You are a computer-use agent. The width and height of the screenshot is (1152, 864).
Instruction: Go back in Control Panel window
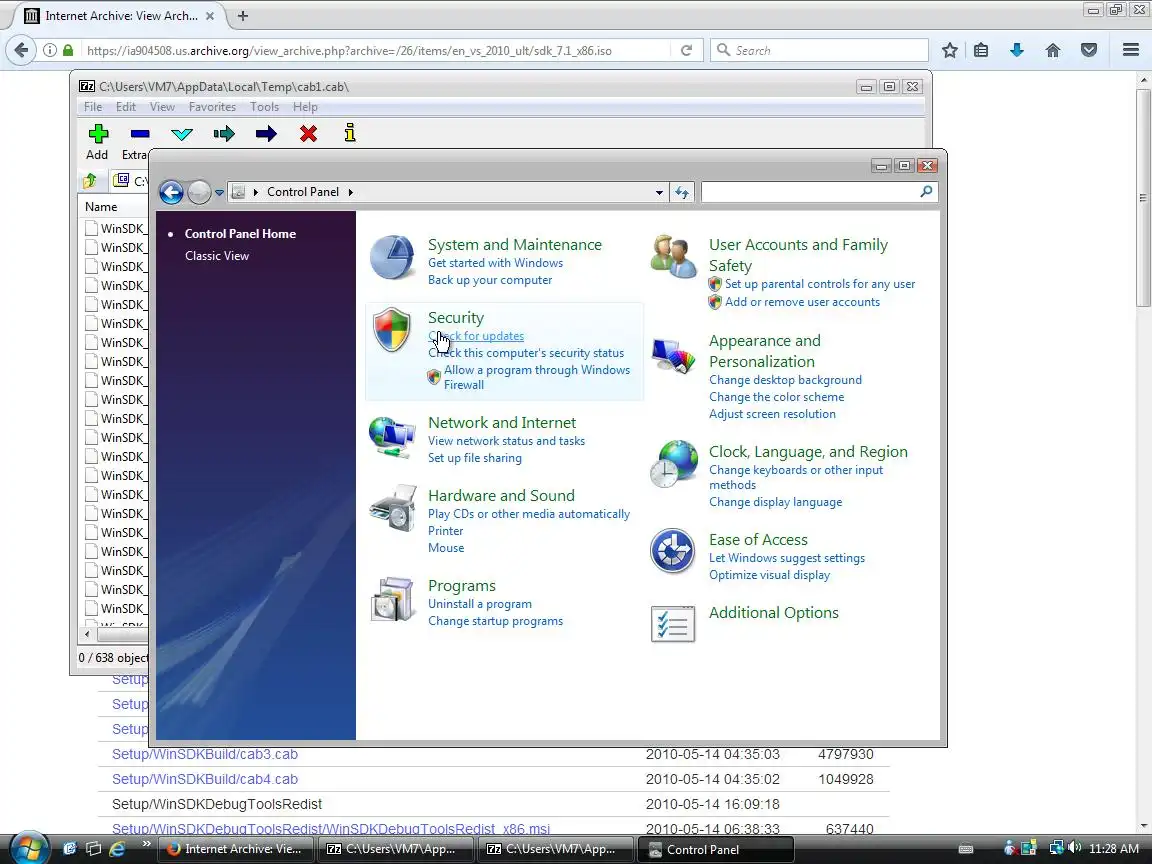(171, 192)
